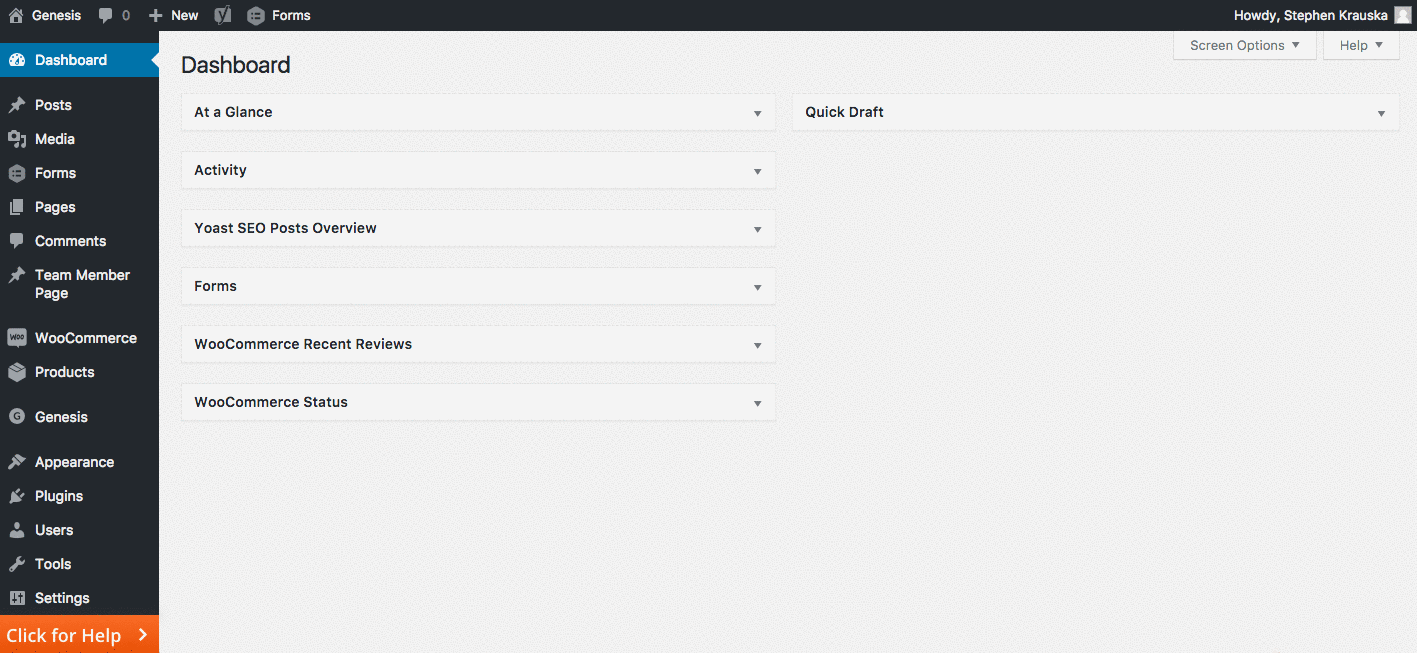Open the Forms icon in the admin bar

[257, 15]
